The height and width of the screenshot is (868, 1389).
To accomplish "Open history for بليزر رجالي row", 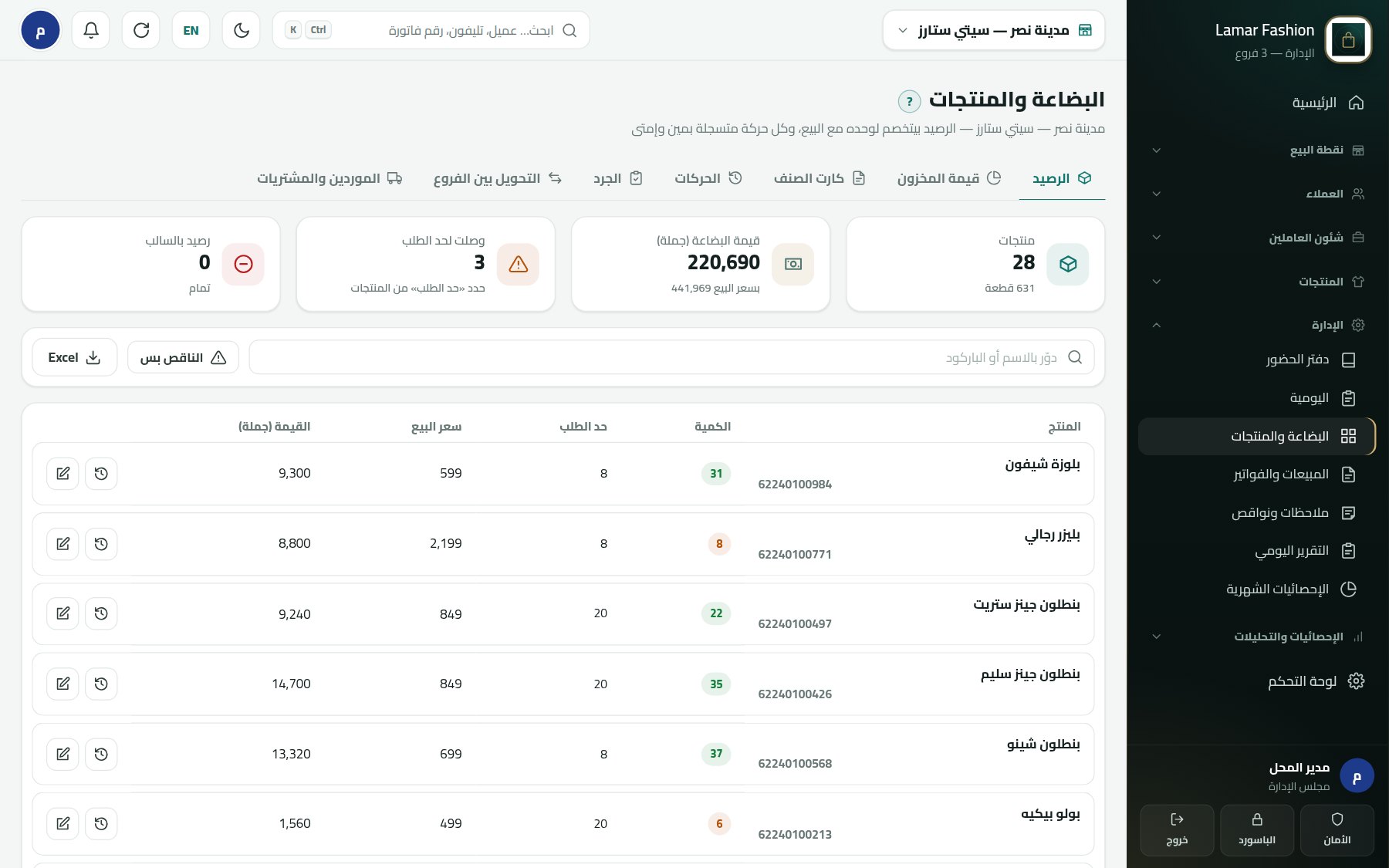I will click(x=101, y=544).
